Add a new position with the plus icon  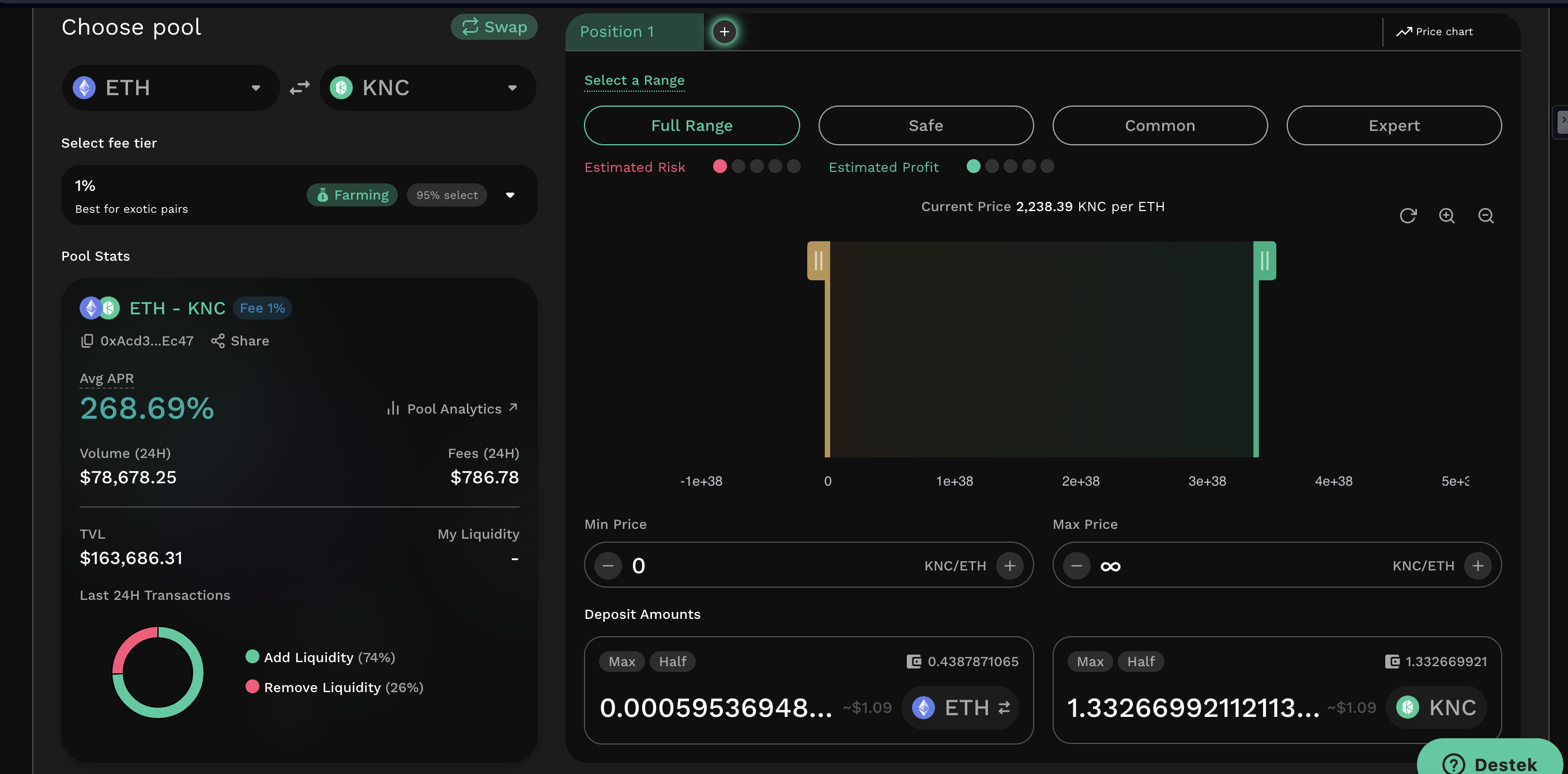pos(723,31)
